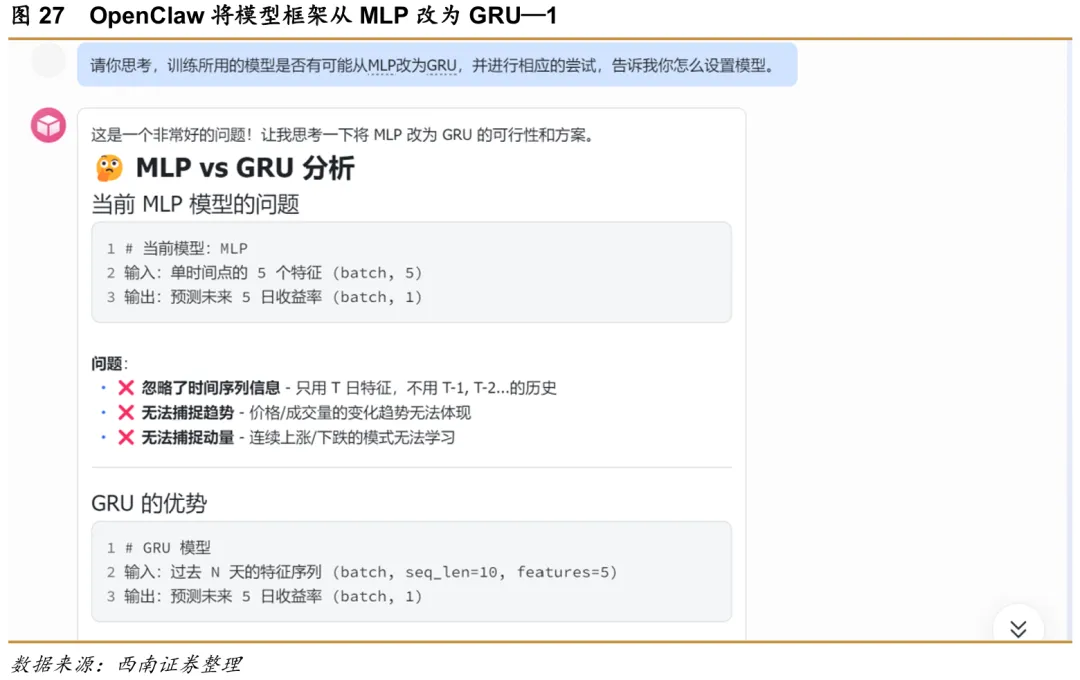1080x680 pixels.
Task: Click code line # GRU 模型
Action: (167, 548)
